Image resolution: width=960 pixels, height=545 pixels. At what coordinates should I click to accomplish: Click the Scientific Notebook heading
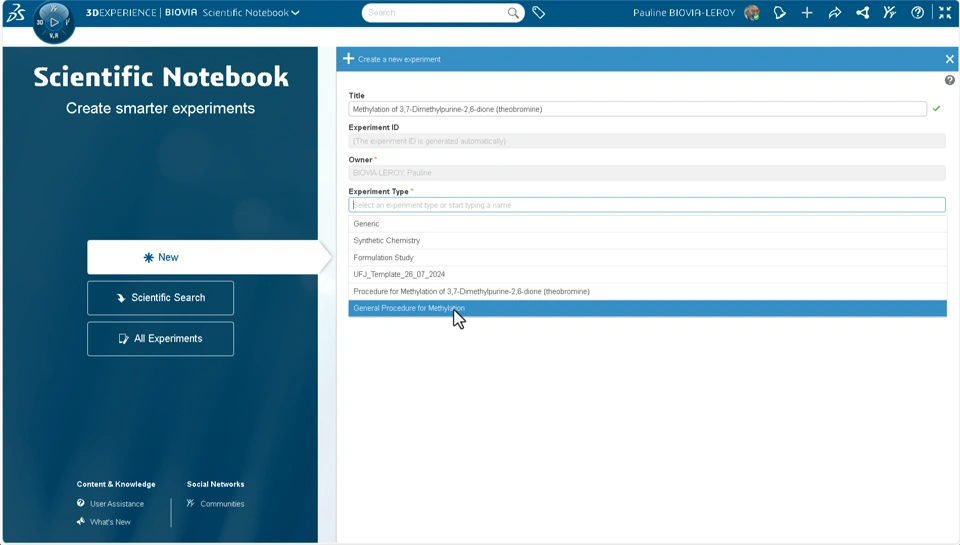[160, 77]
